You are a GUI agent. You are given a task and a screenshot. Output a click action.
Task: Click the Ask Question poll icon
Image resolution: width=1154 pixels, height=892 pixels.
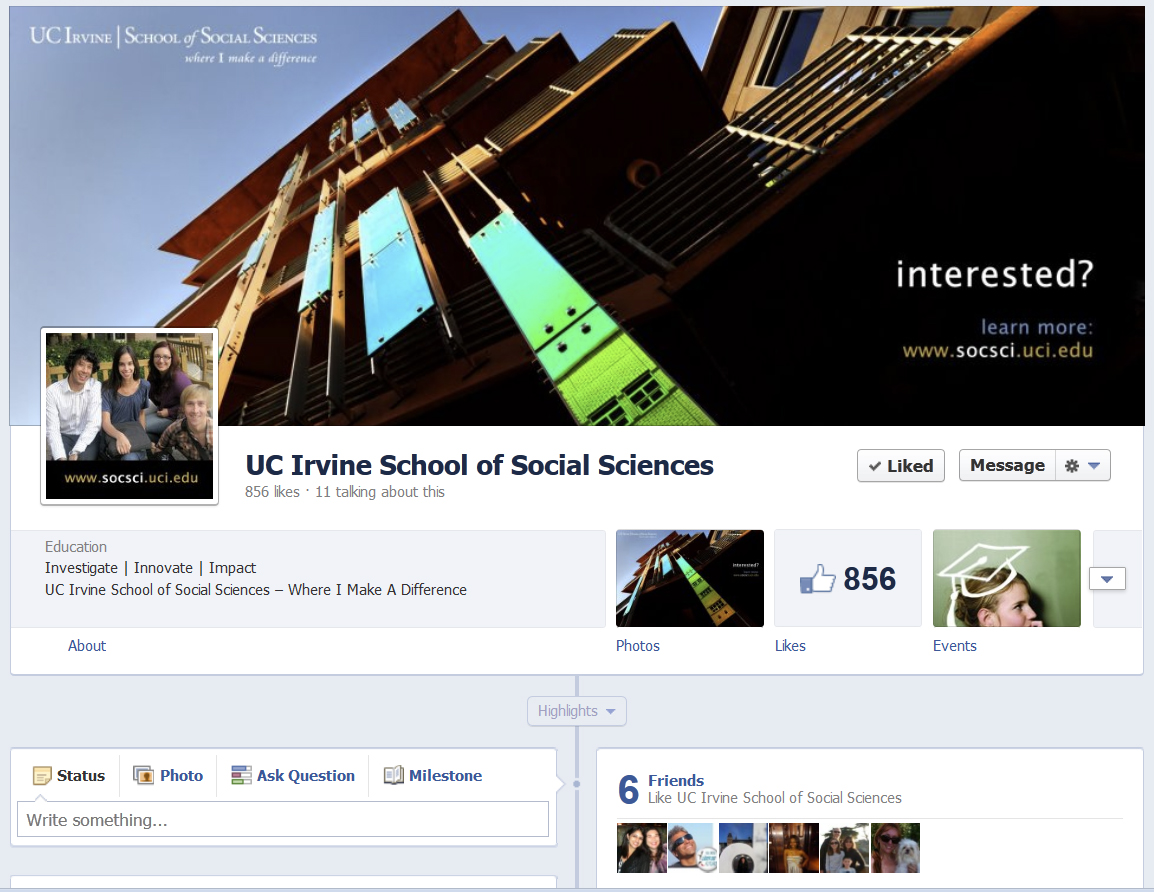pyautogui.click(x=241, y=775)
